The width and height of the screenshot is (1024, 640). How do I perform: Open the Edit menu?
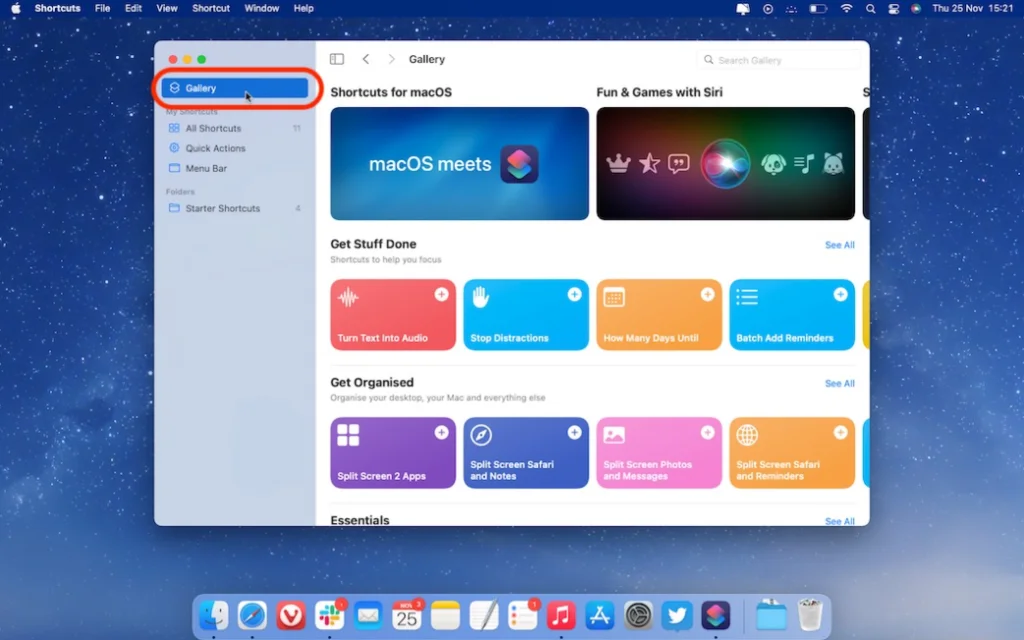[x=133, y=8]
